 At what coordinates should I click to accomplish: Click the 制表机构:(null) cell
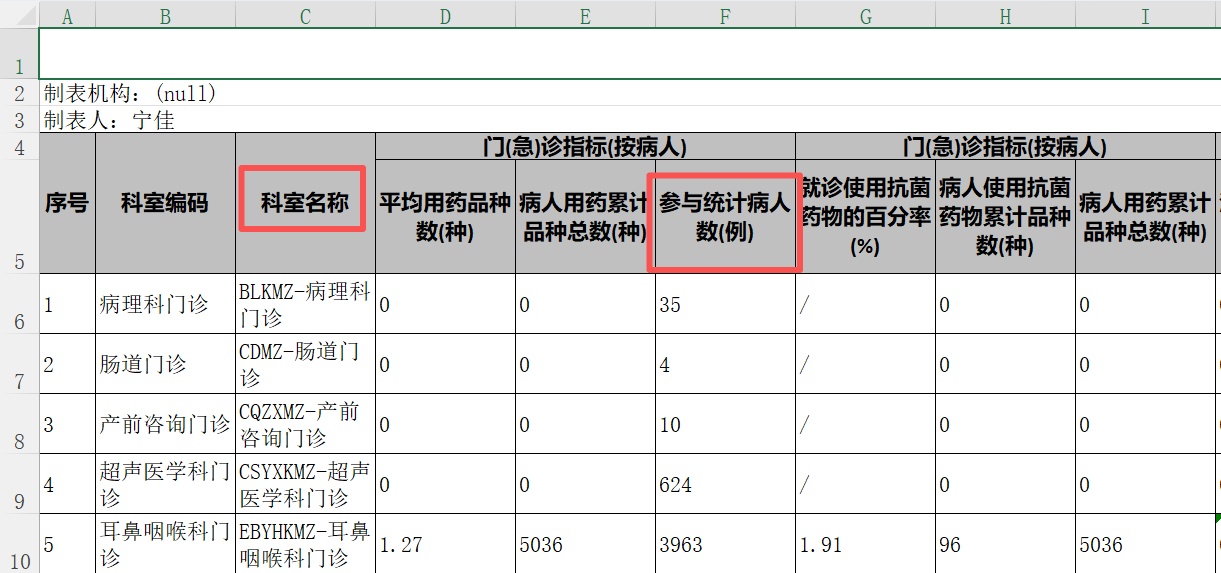click(x=130, y=93)
